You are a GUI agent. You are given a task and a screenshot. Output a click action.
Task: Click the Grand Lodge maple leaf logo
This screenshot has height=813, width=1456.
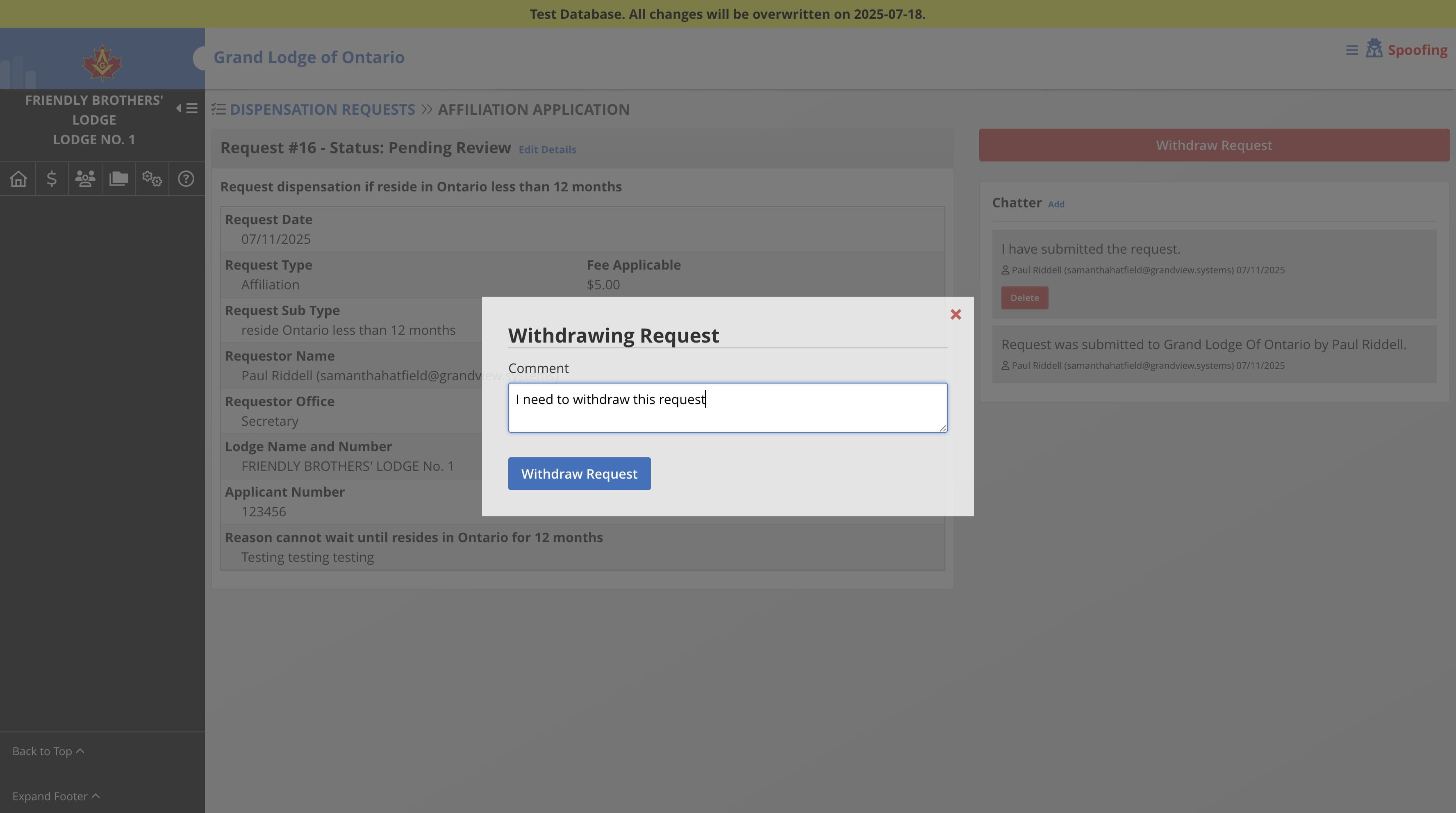click(102, 62)
